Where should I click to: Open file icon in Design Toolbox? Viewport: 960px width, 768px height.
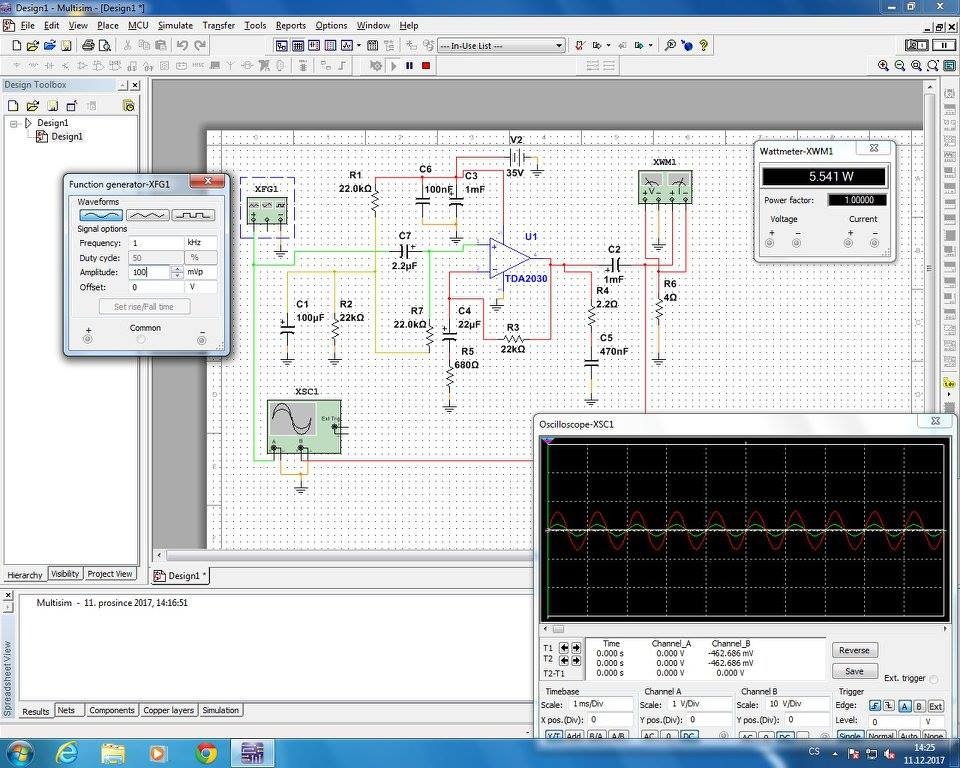point(32,105)
